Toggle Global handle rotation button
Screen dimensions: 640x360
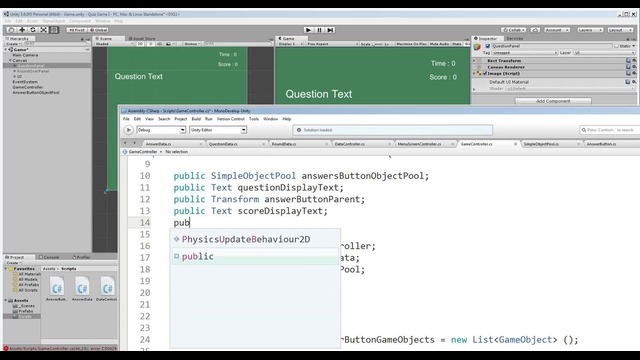pyautogui.click(x=98, y=30)
